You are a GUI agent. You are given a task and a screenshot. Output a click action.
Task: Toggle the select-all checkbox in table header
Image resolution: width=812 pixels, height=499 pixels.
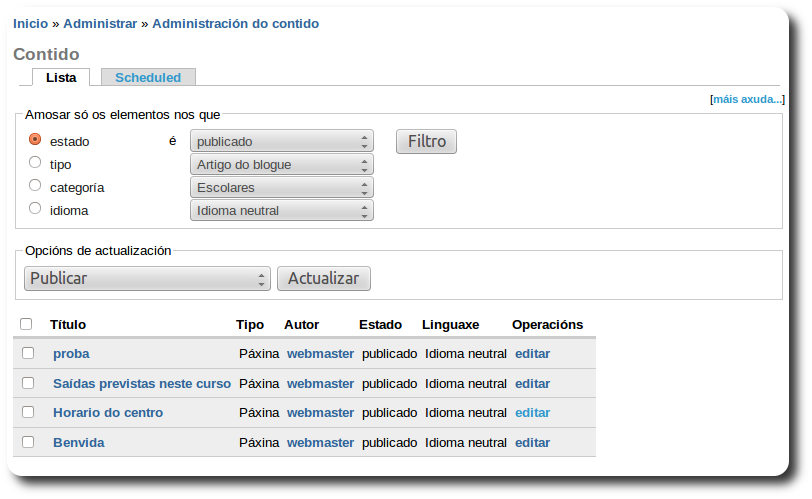tap(26, 324)
